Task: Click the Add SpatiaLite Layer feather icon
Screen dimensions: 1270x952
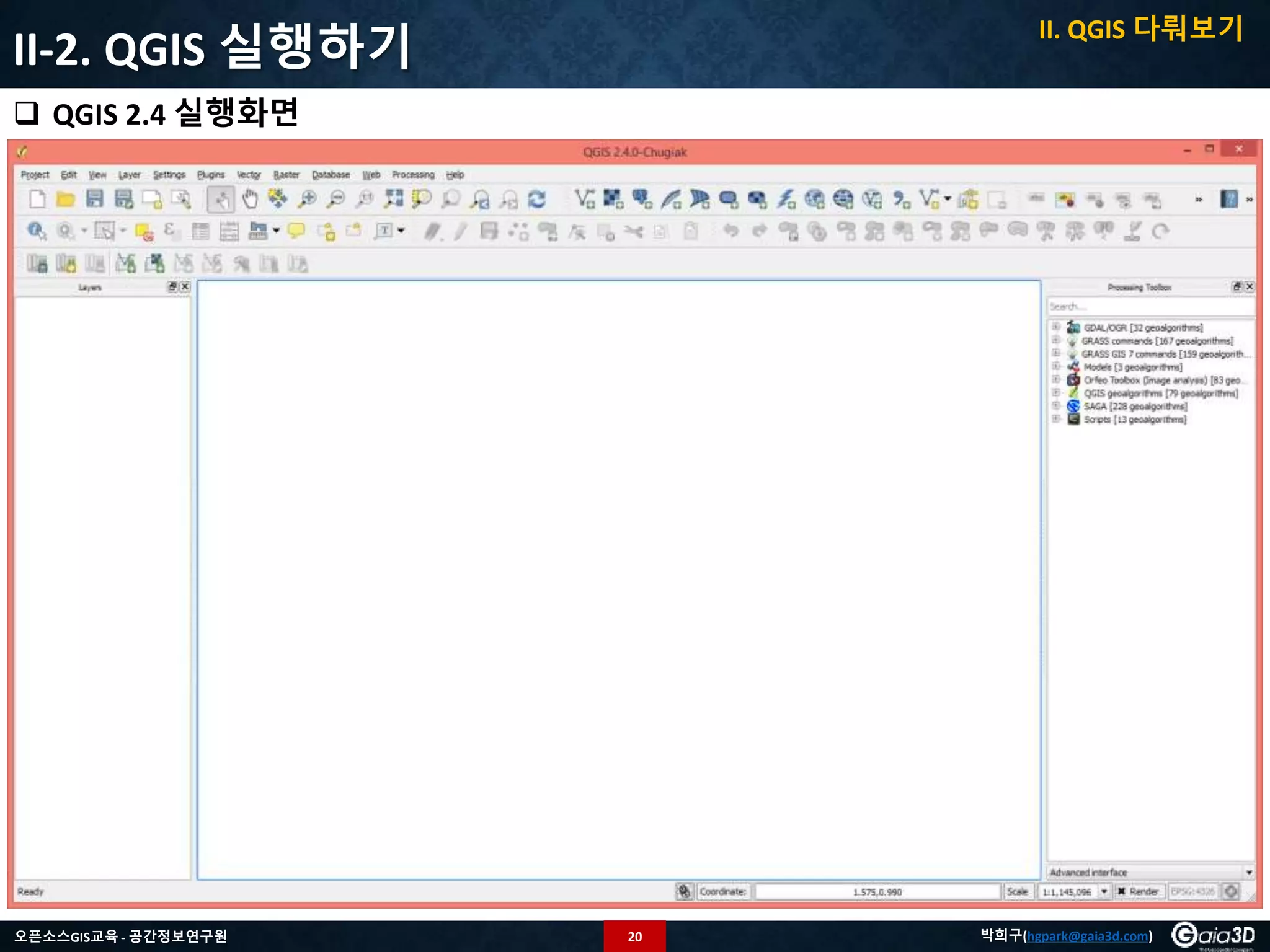Action: pos(671,200)
